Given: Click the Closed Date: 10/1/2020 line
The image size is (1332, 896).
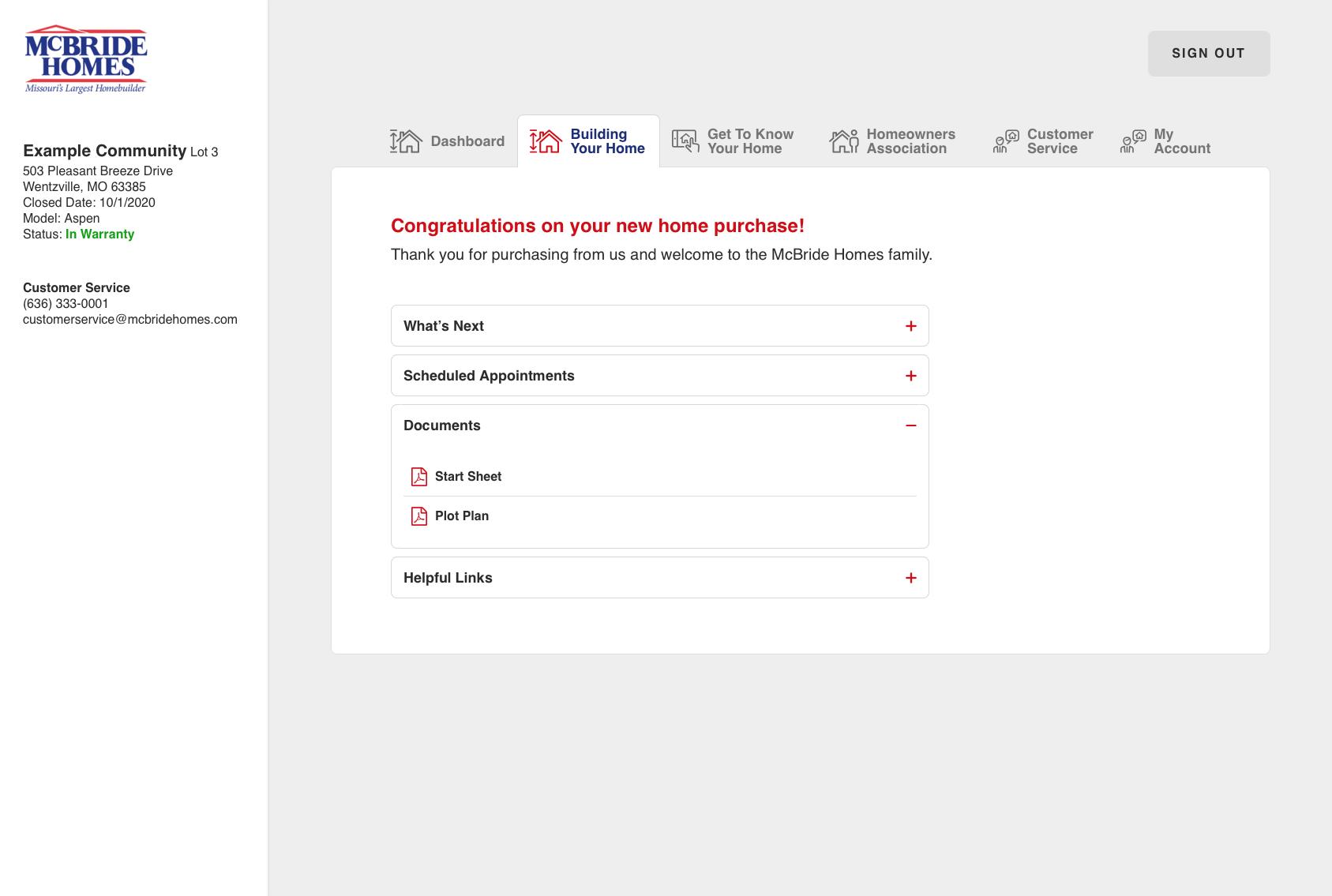Looking at the screenshot, I should [x=89, y=203].
